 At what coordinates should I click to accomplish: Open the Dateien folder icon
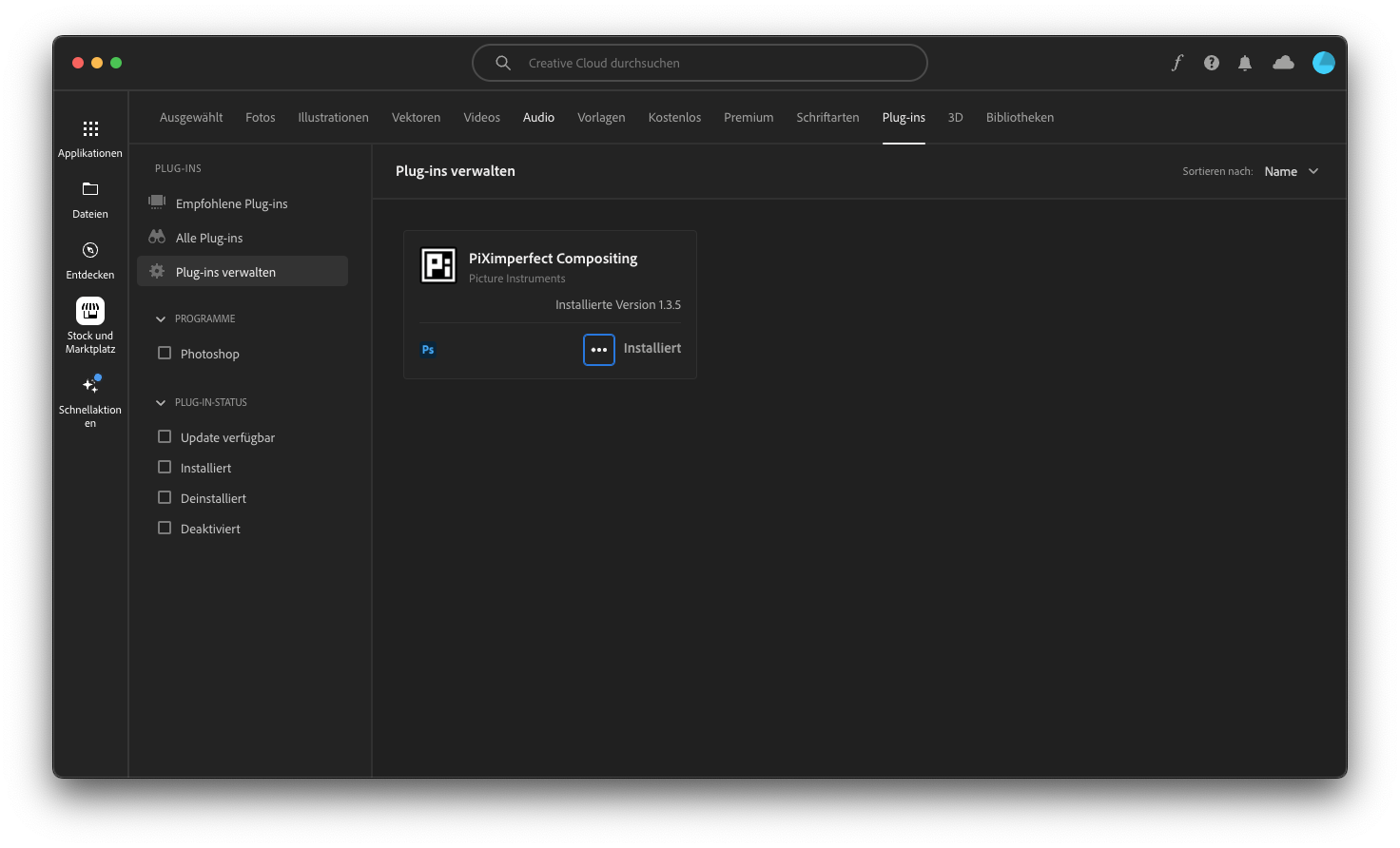90,189
